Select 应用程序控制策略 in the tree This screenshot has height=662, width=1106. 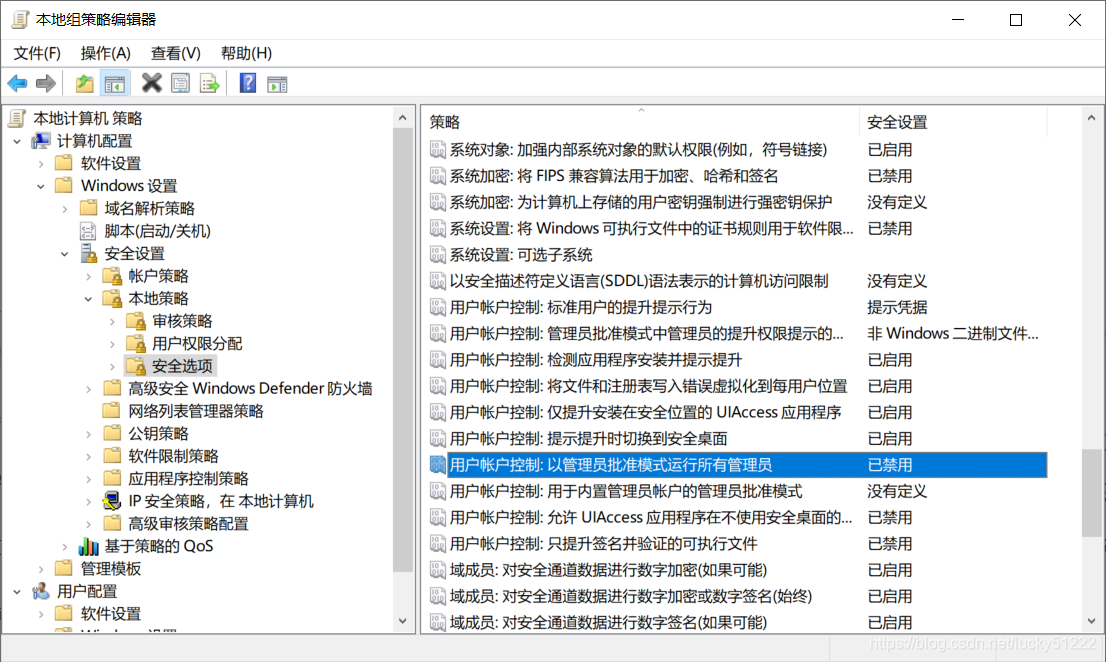(188, 479)
